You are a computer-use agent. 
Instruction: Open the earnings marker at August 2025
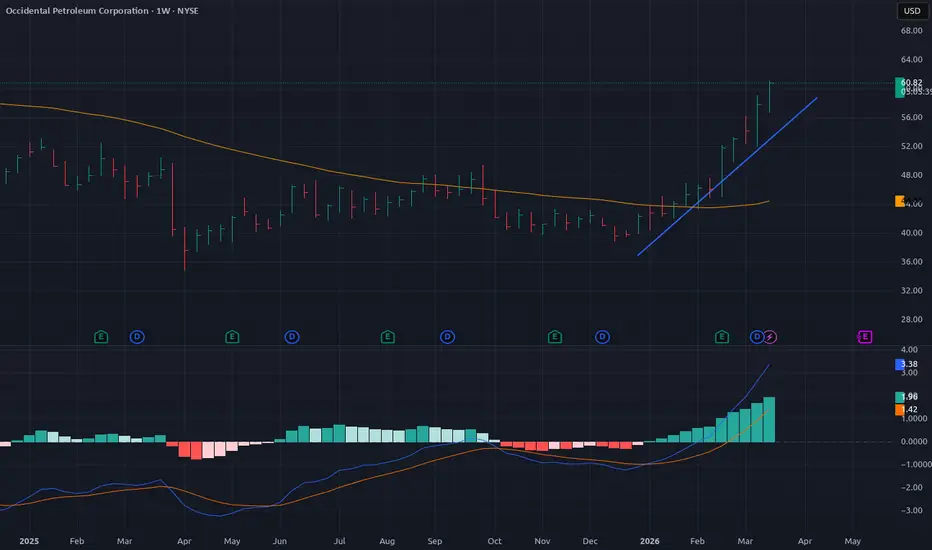click(388, 337)
